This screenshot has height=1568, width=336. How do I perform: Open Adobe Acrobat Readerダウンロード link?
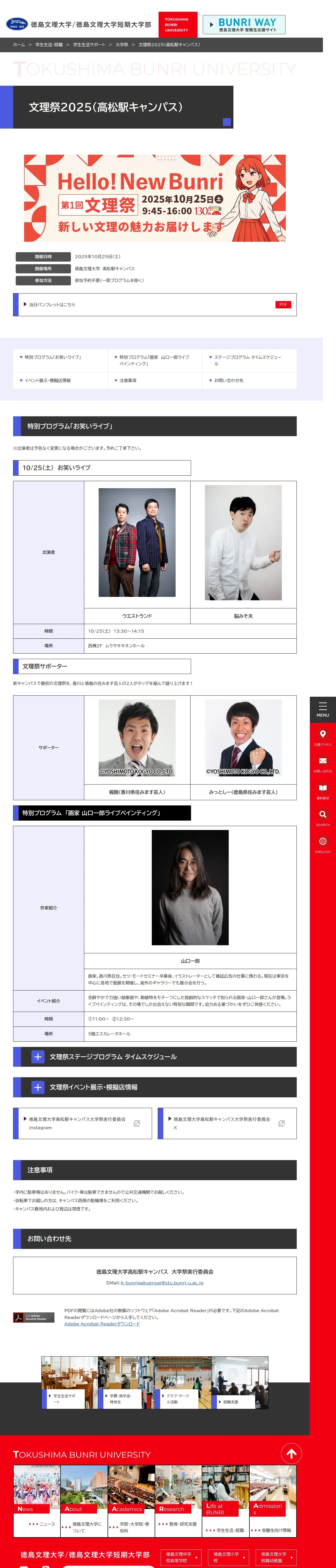102,1324
